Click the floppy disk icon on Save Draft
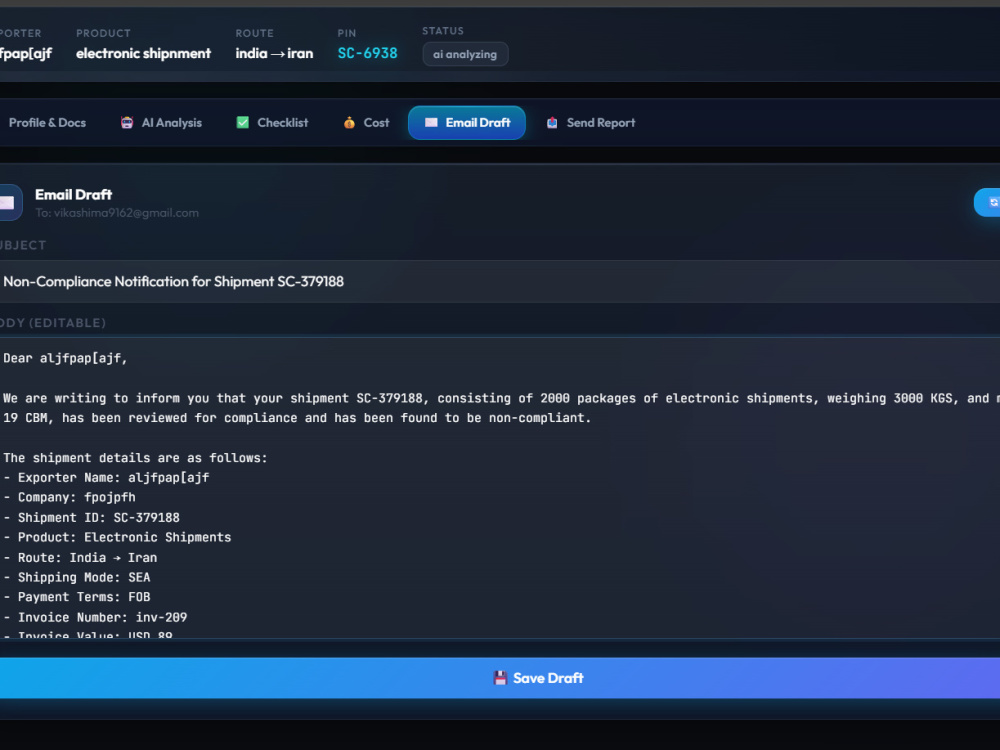Image resolution: width=1000 pixels, height=750 pixels. [x=500, y=678]
